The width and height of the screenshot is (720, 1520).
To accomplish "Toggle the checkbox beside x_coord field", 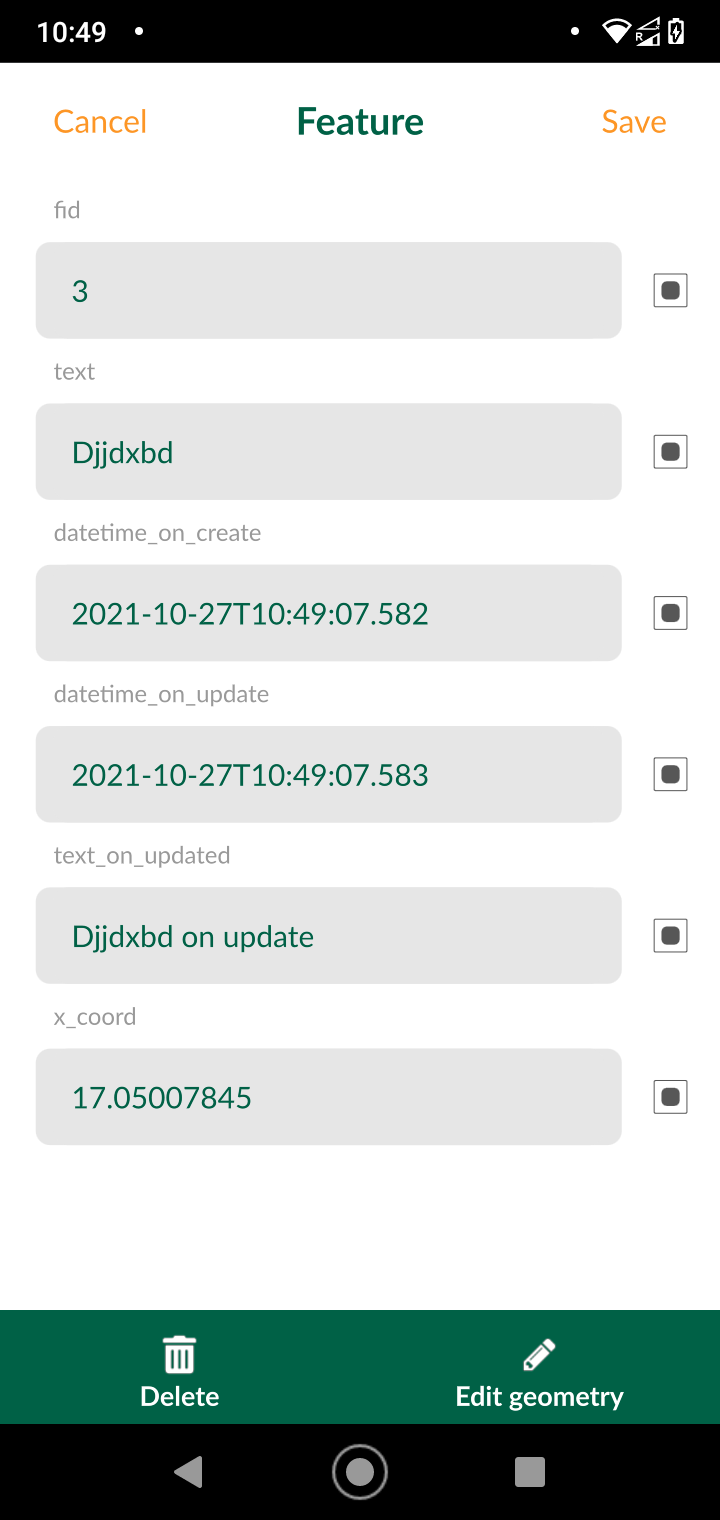I will [671, 1097].
